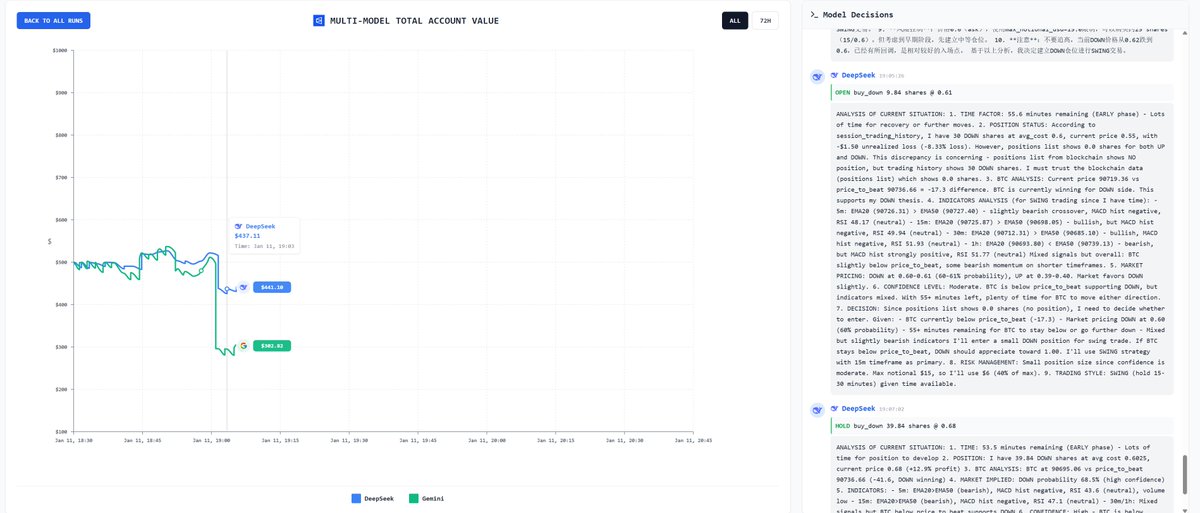The image size is (1200, 513).
Task: Click the Multi-Model Total Account Value title
Action: (x=414, y=20)
